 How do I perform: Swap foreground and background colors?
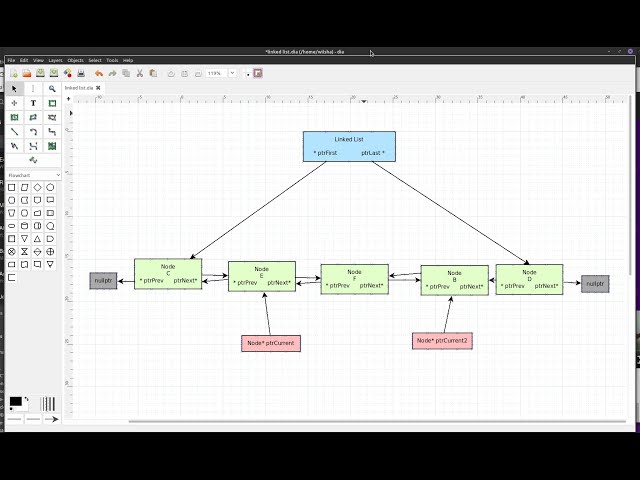[27, 399]
